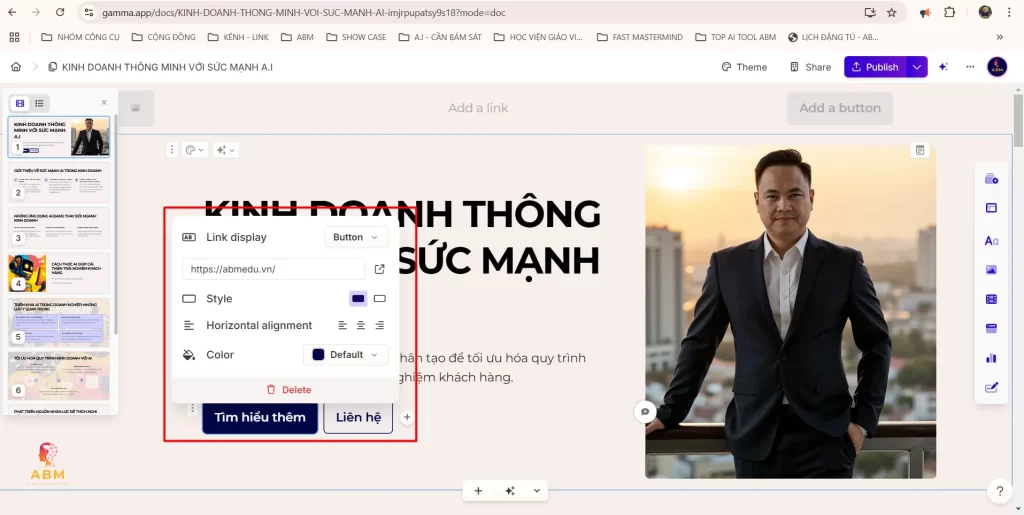1024x515 pixels.
Task: Open the comment bubble beside the photo
Action: point(645,411)
